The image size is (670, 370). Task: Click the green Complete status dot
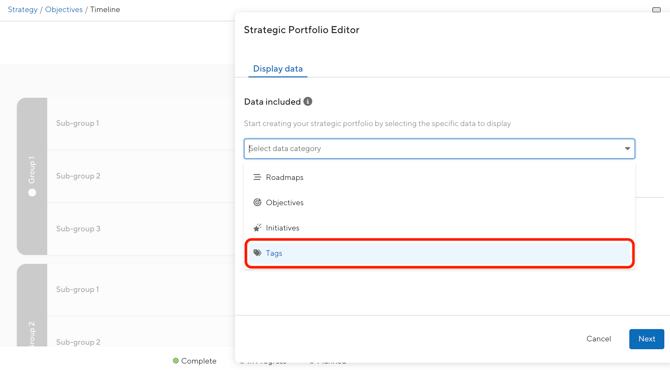176,361
